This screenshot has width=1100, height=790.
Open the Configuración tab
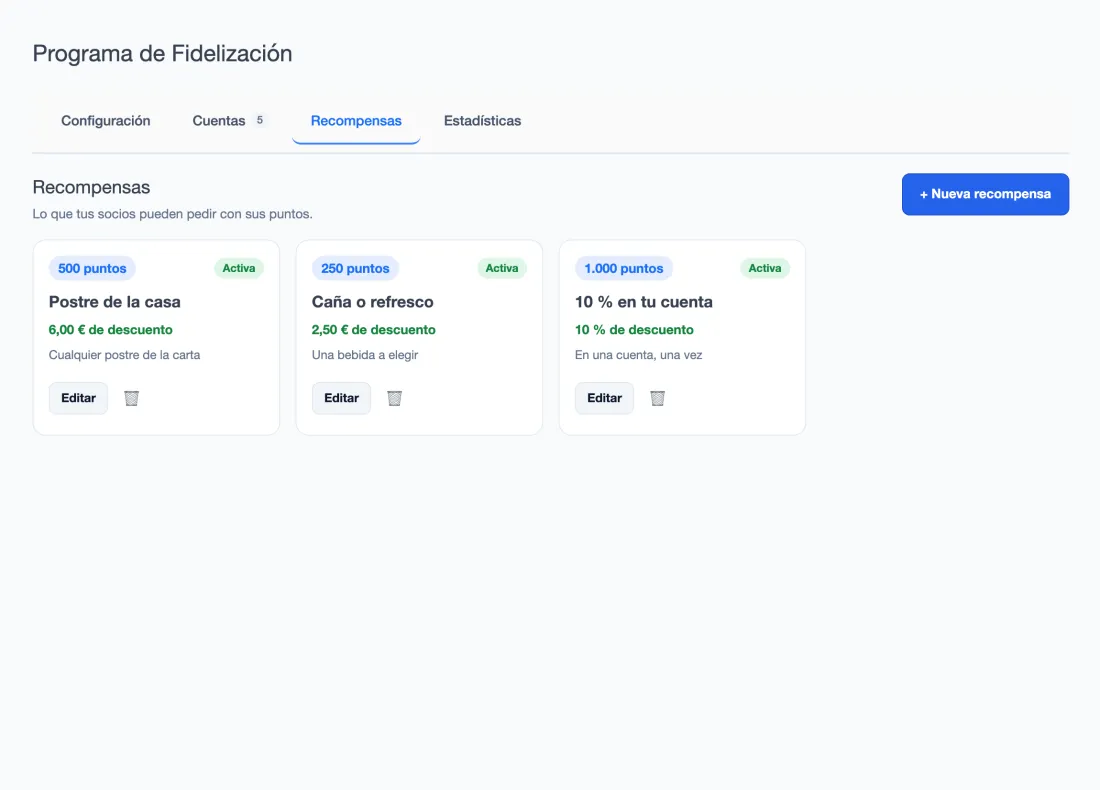click(106, 121)
